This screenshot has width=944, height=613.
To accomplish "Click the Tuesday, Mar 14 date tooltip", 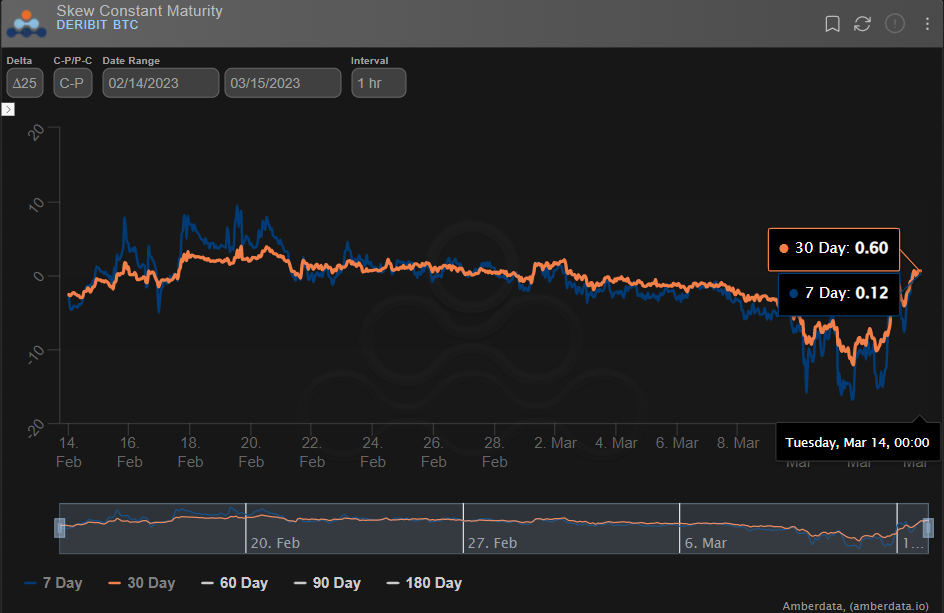I will [857, 443].
